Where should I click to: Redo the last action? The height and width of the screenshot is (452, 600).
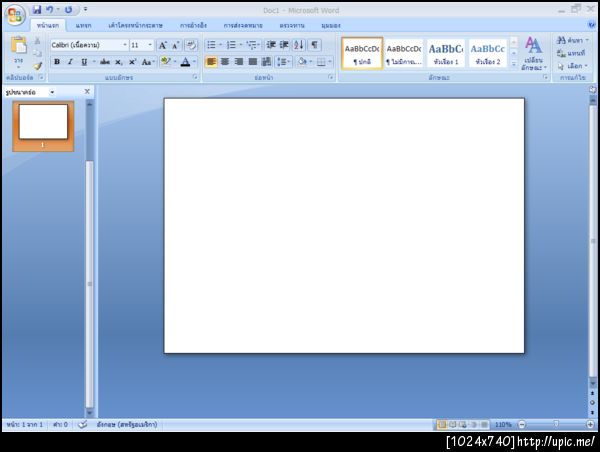coord(68,10)
